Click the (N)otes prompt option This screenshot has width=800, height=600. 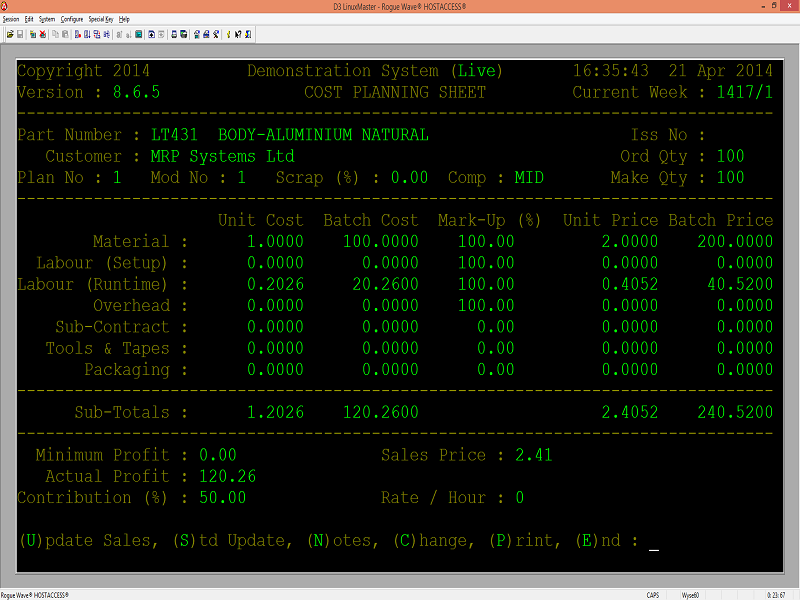(343, 541)
